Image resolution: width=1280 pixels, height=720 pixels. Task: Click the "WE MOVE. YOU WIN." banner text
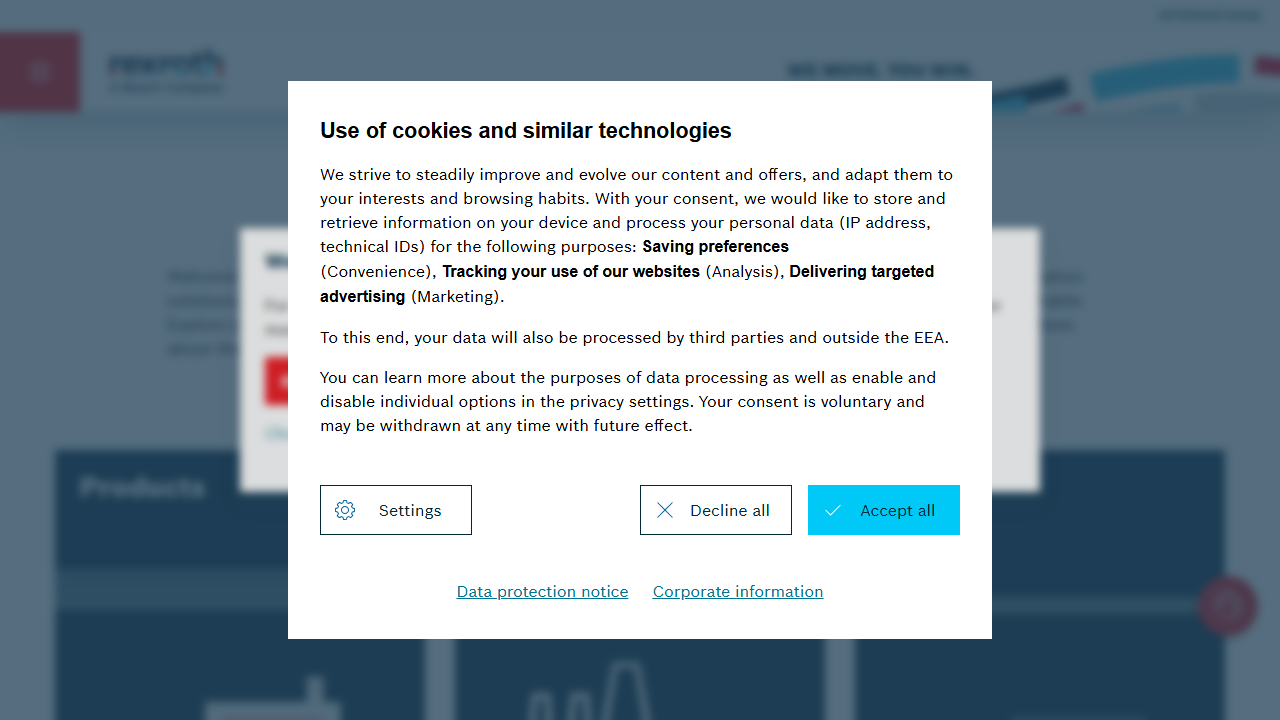[x=879, y=70]
